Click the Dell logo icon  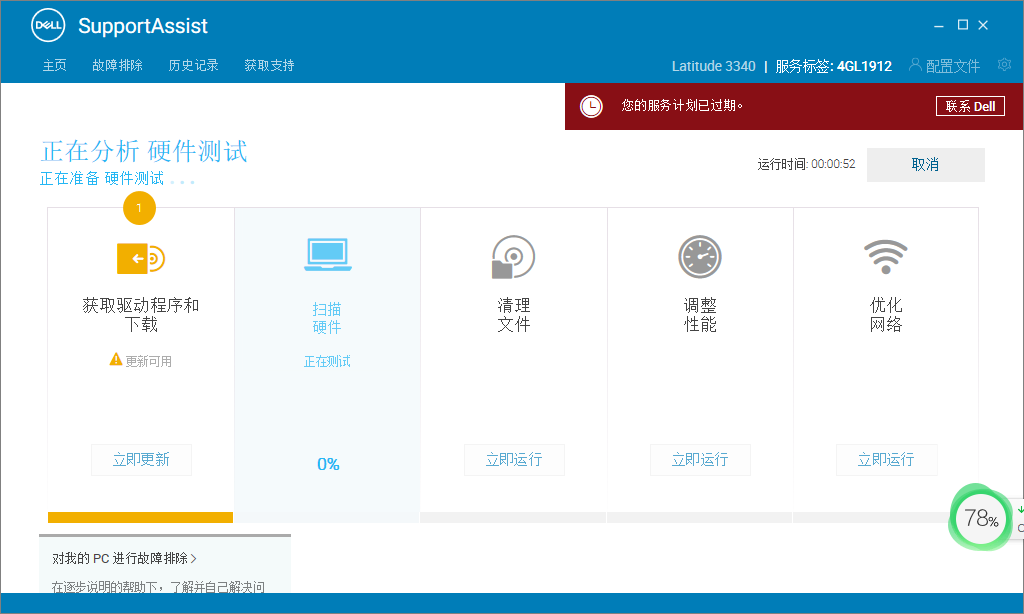[x=47, y=26]
